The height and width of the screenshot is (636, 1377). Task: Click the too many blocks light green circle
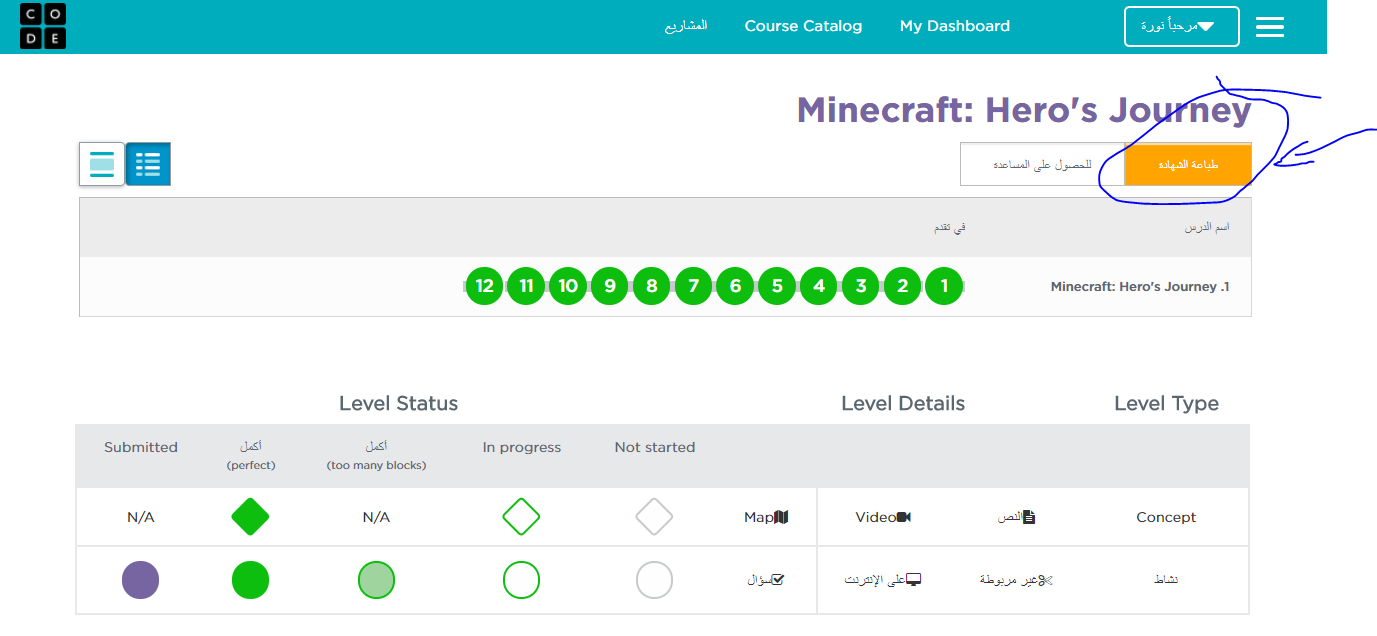point(377,580)
